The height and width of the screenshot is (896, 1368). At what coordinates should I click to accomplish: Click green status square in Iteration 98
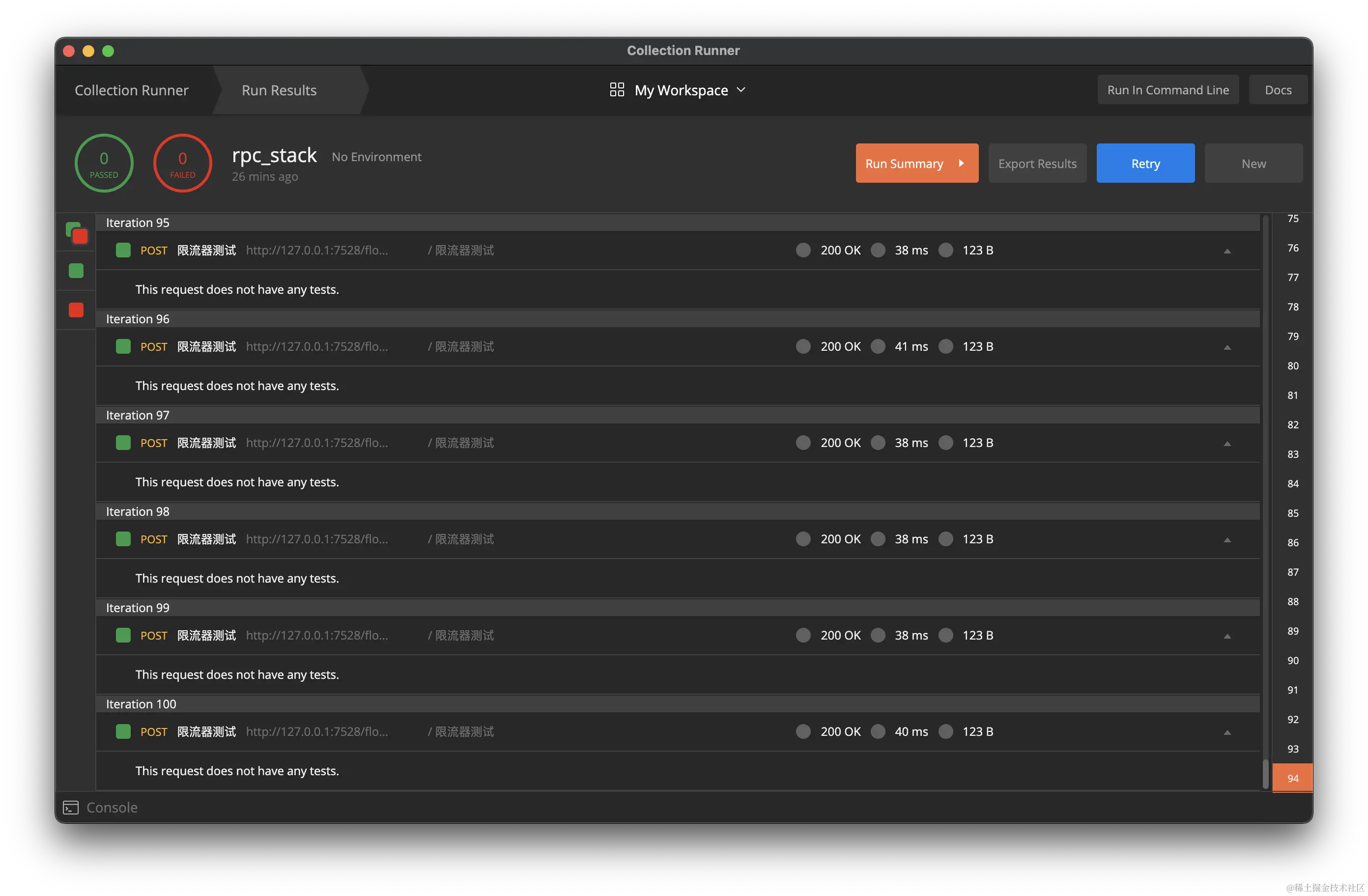123,539
